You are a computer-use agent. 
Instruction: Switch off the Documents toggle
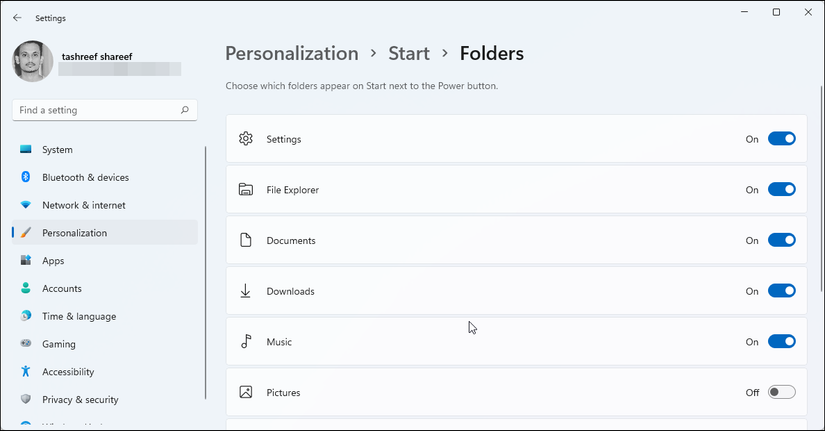click(x=781, y=240)
